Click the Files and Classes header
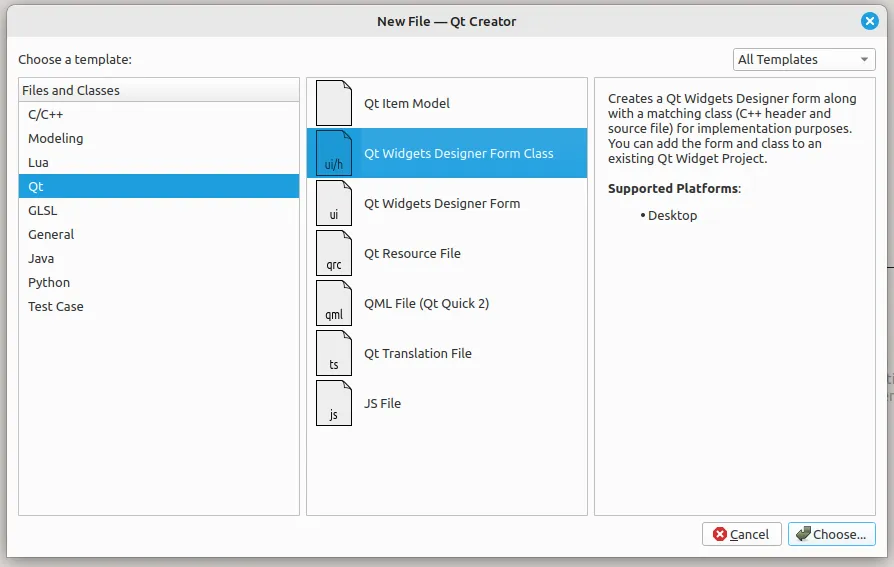This screenshot has height=567, width=894. pyautogui.click(x=159, y=90)
